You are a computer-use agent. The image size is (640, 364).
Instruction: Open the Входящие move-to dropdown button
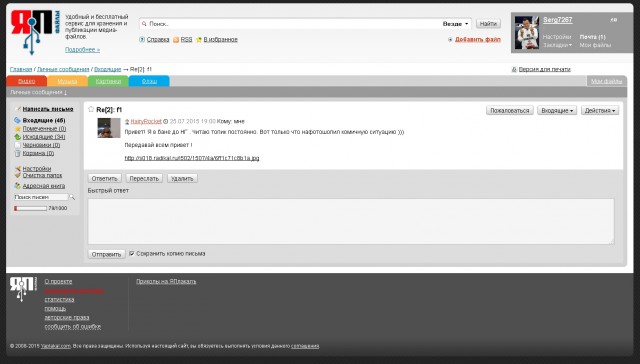click(x=557, y=110)
